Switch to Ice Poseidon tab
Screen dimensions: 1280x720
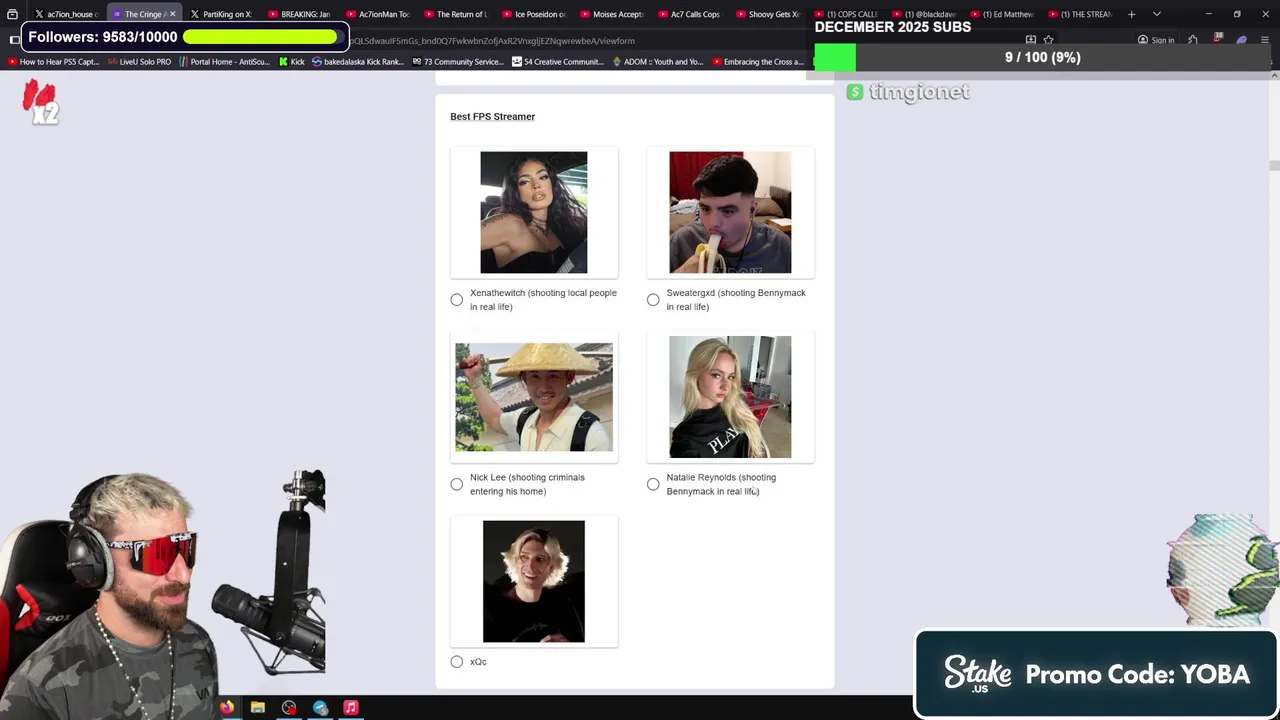[x=534, y=14]
